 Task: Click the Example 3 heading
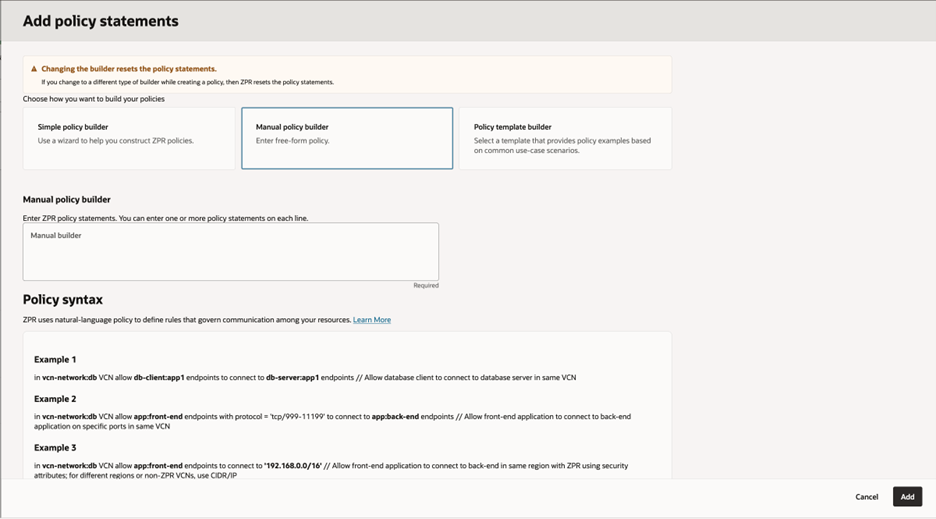pos(55,448)
